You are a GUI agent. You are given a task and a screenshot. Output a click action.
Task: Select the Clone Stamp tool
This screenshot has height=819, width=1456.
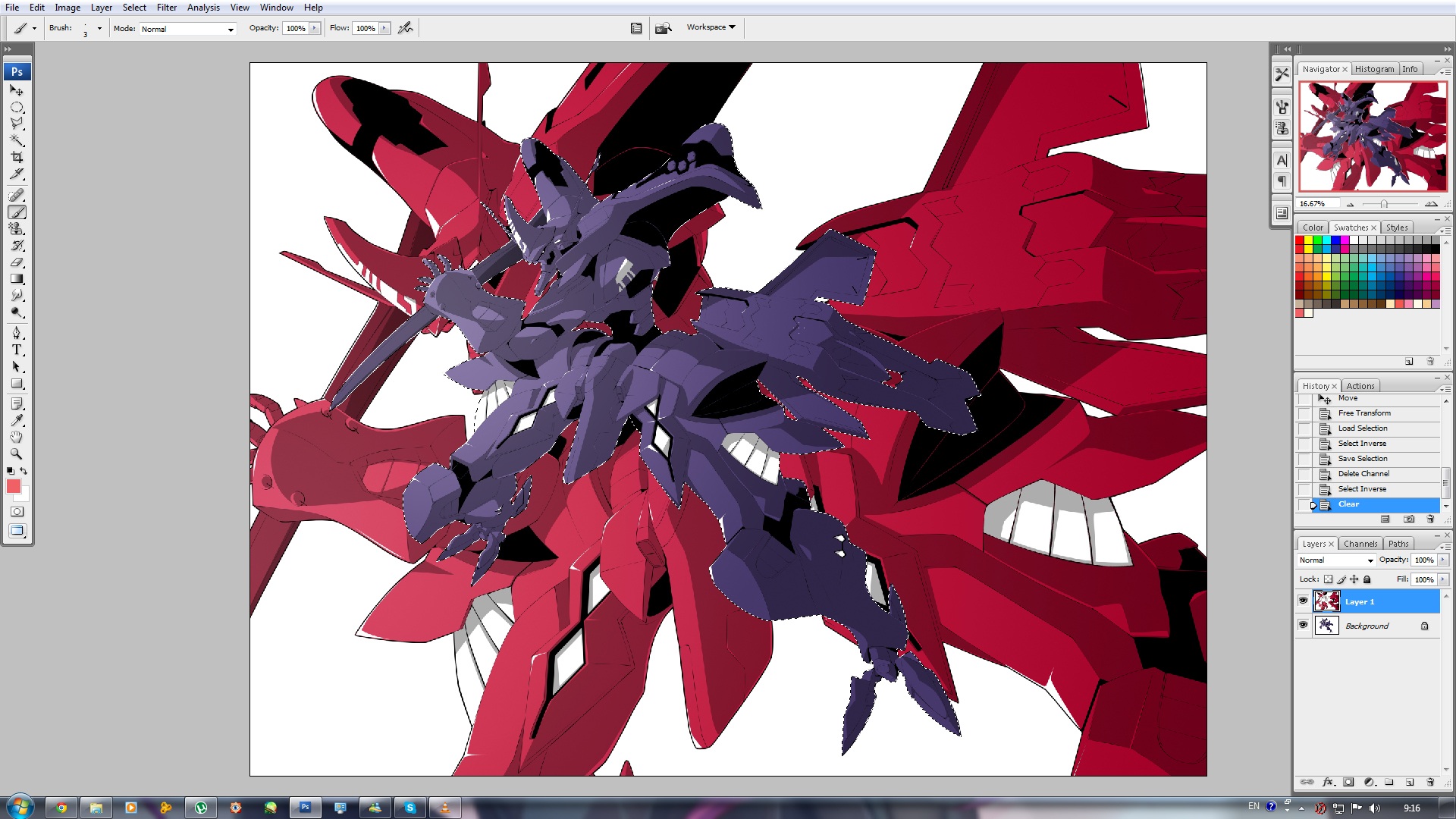pos(17,229)
